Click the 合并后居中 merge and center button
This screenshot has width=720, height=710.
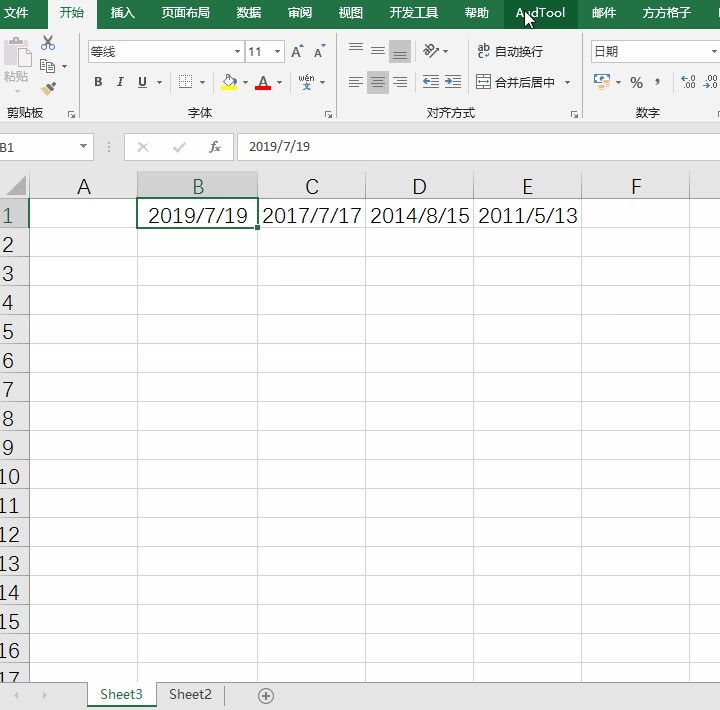pos(515,82)
